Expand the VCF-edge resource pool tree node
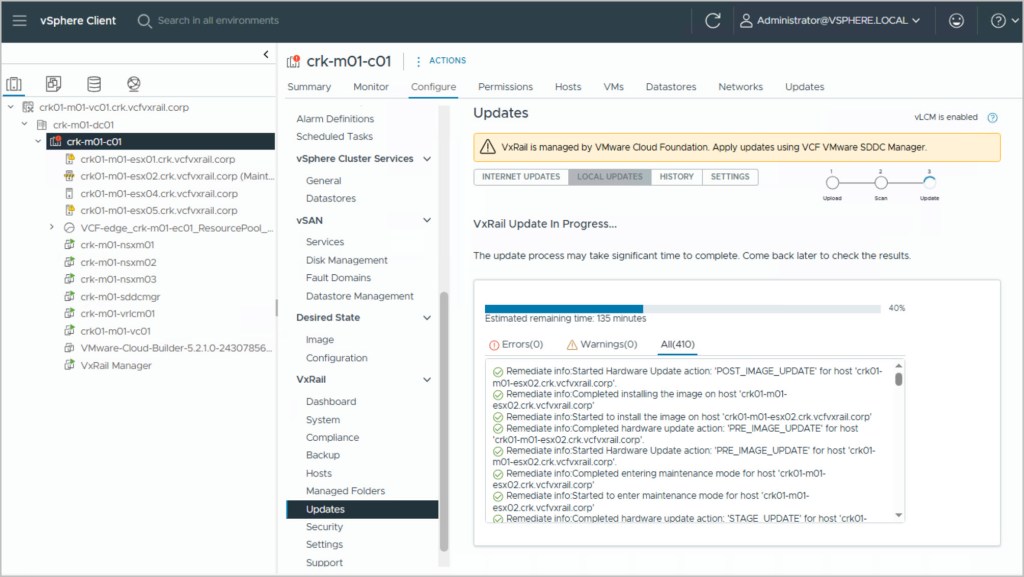The image size is (1024, 577). point(52,228)
